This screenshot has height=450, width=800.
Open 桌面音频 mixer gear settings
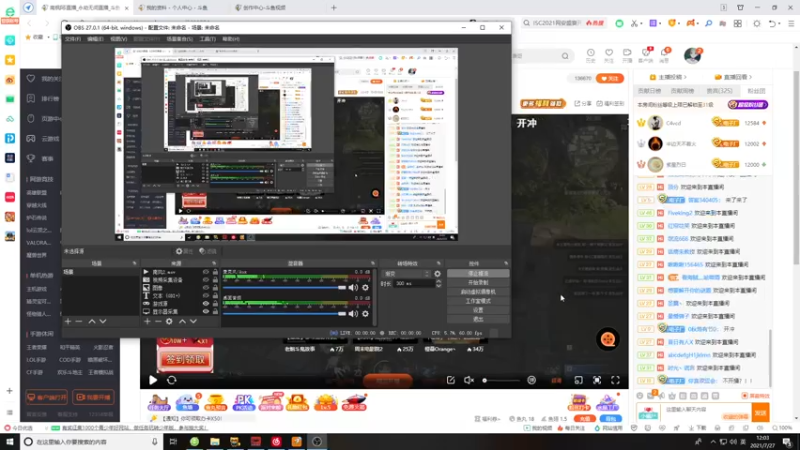[x=365, y=313]
